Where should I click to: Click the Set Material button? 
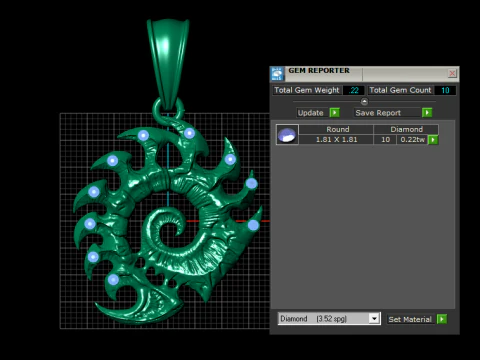click(x=410, y=319)
